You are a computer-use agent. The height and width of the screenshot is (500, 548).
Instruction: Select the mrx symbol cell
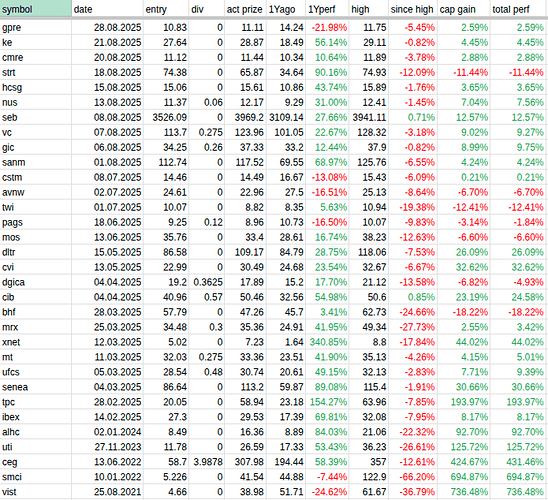point(36,327)
